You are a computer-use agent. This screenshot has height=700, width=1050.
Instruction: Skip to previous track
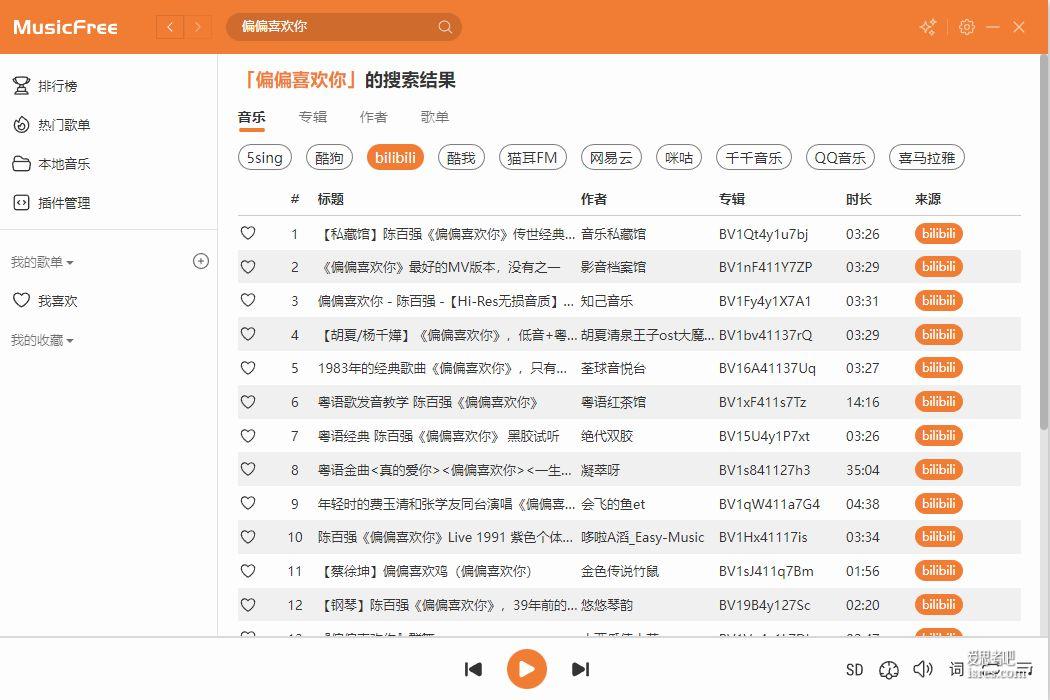click(x=473, y=669)
